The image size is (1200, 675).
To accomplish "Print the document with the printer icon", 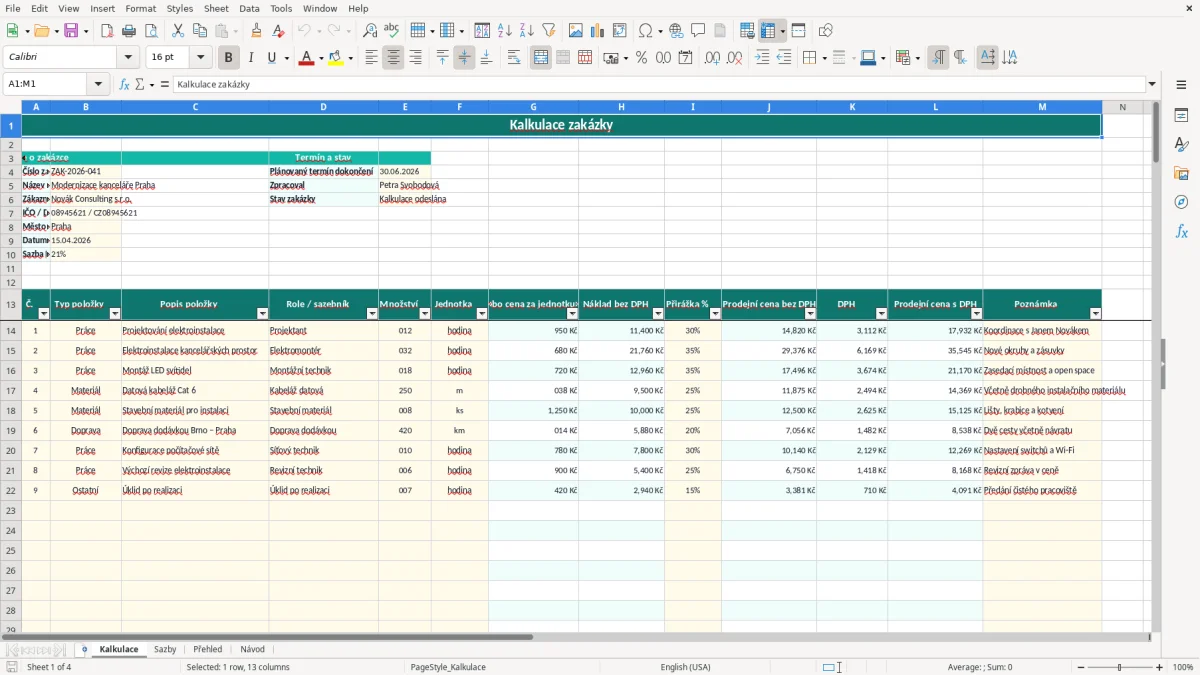I will click(129, 31).
